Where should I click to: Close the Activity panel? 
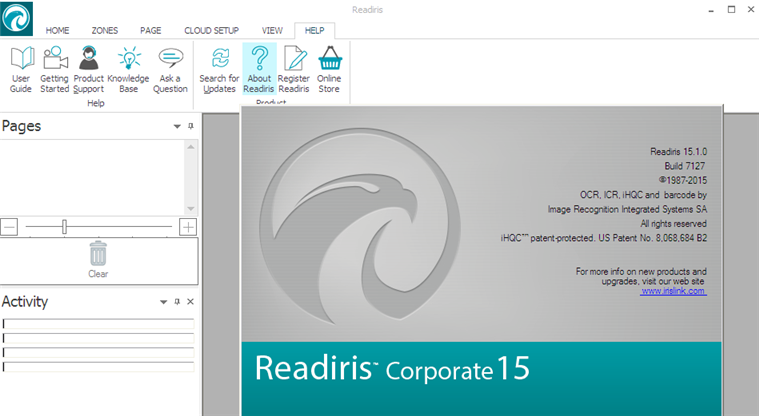tap(190, 302)
